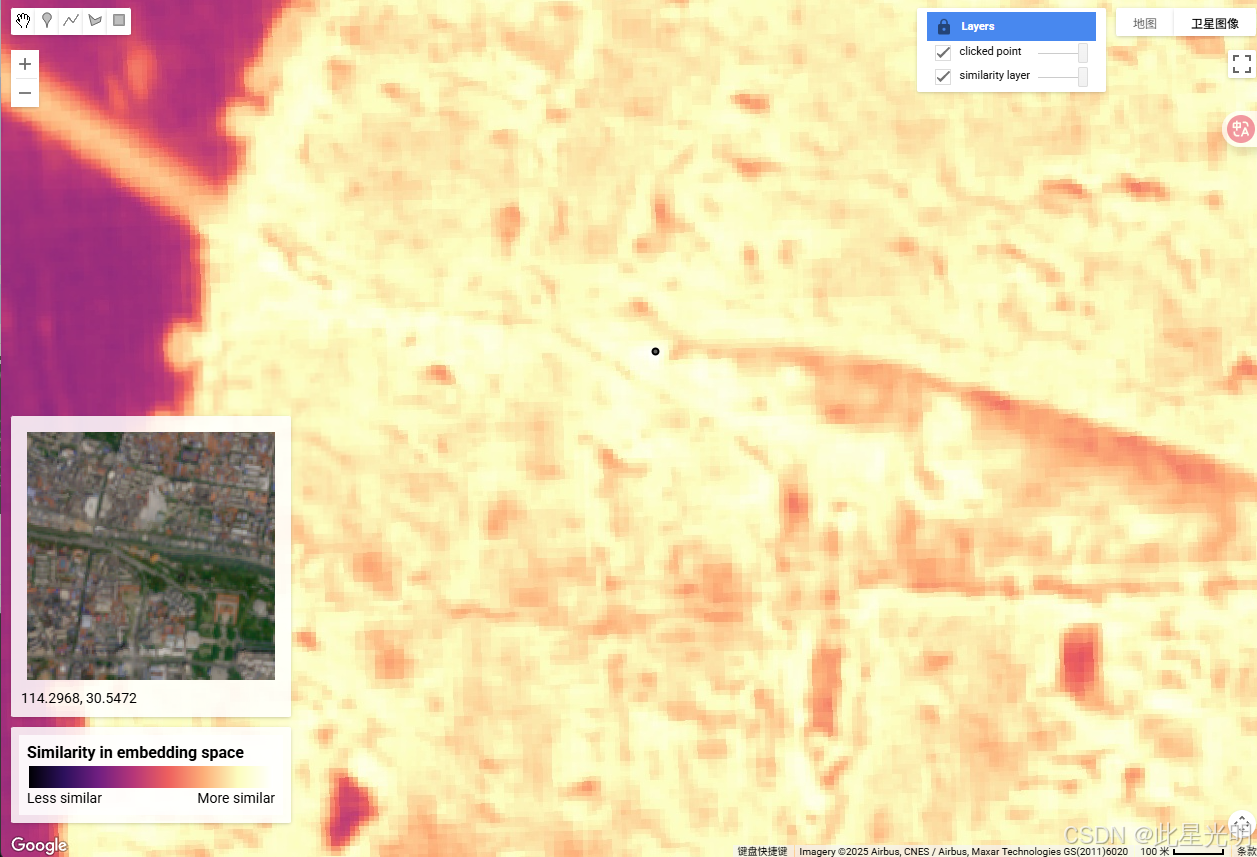
Task: Open the 键盘快捷键 keyboard shortcuts link
Action: click(x=762, y=851)
